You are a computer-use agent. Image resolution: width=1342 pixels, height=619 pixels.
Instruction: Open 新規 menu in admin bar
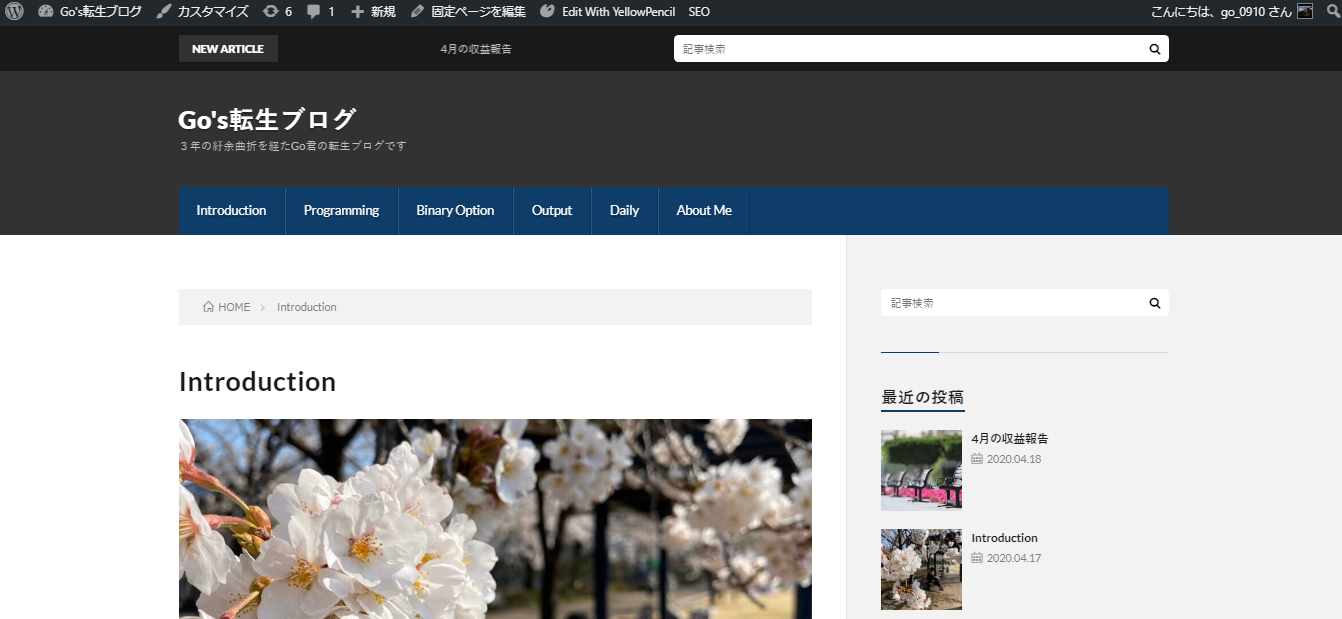tap(383, 12)
